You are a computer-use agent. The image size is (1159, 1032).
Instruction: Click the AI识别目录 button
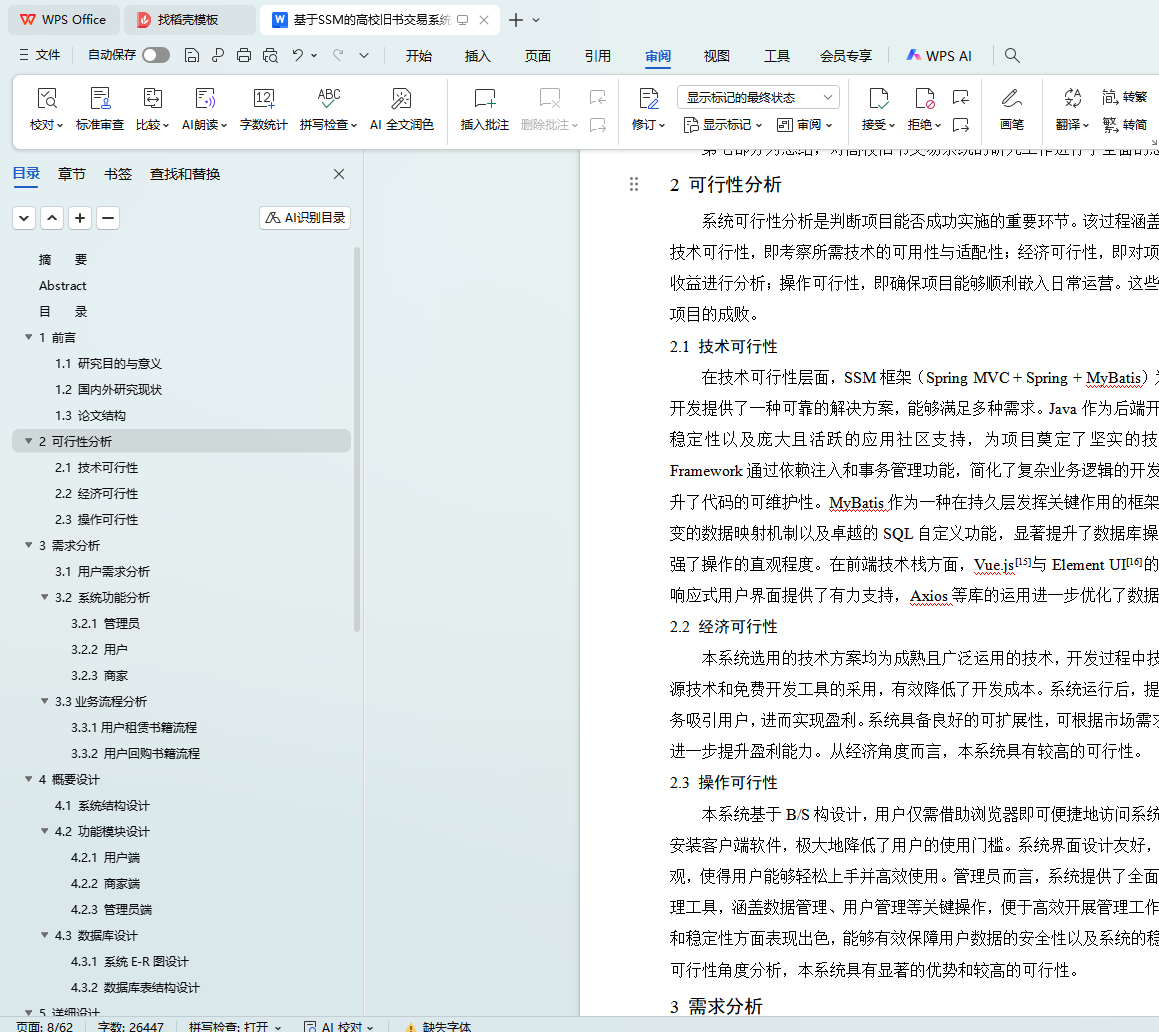coord(305,218)
